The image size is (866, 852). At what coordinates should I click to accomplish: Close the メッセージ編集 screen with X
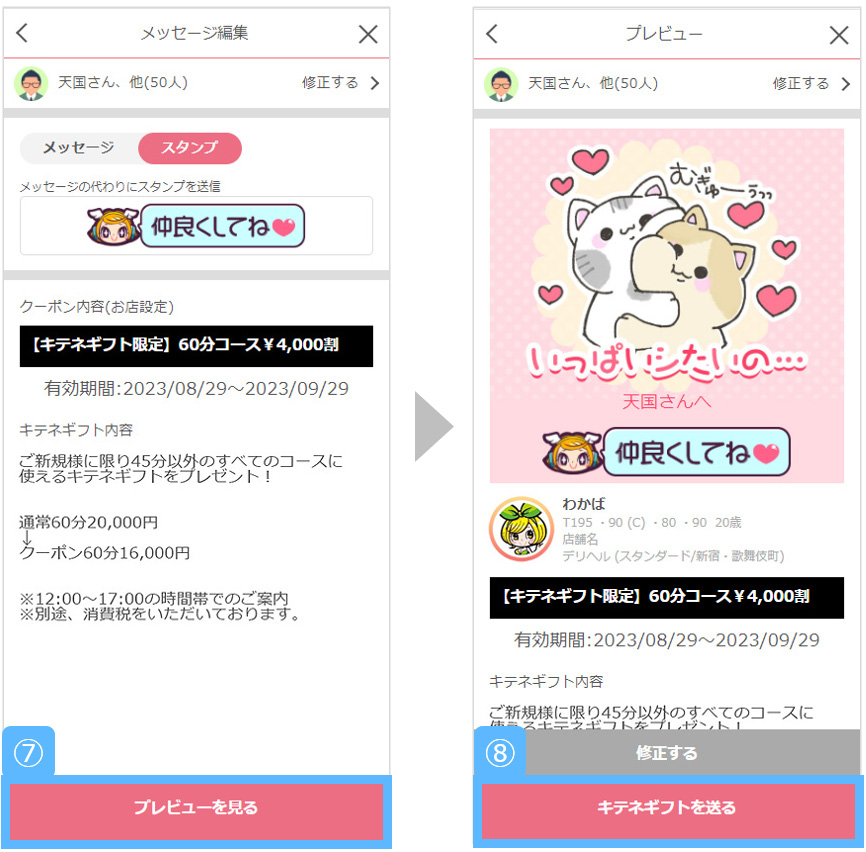tap(368, 34)
